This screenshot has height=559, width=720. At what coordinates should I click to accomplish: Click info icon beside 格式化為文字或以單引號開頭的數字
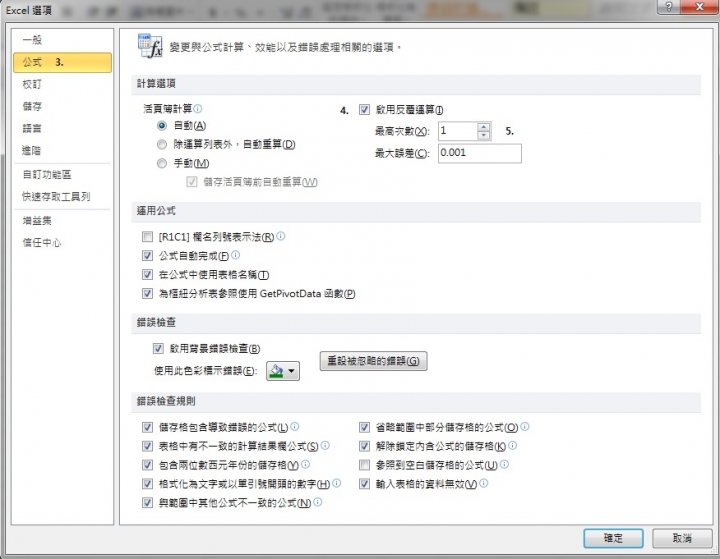337,483
